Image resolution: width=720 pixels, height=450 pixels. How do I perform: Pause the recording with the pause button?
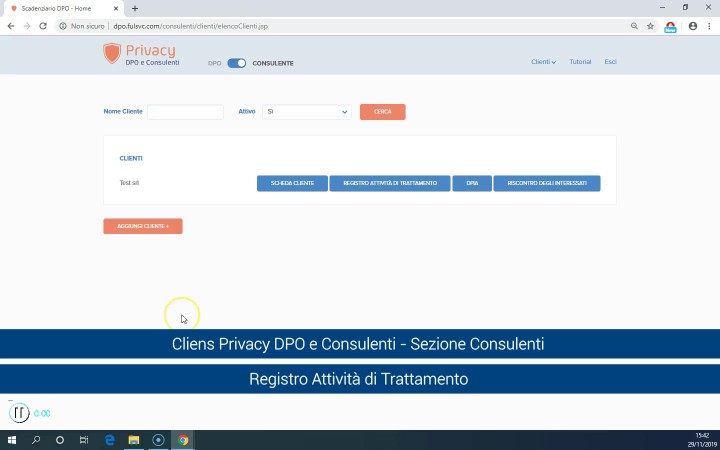tap(19, 412)
